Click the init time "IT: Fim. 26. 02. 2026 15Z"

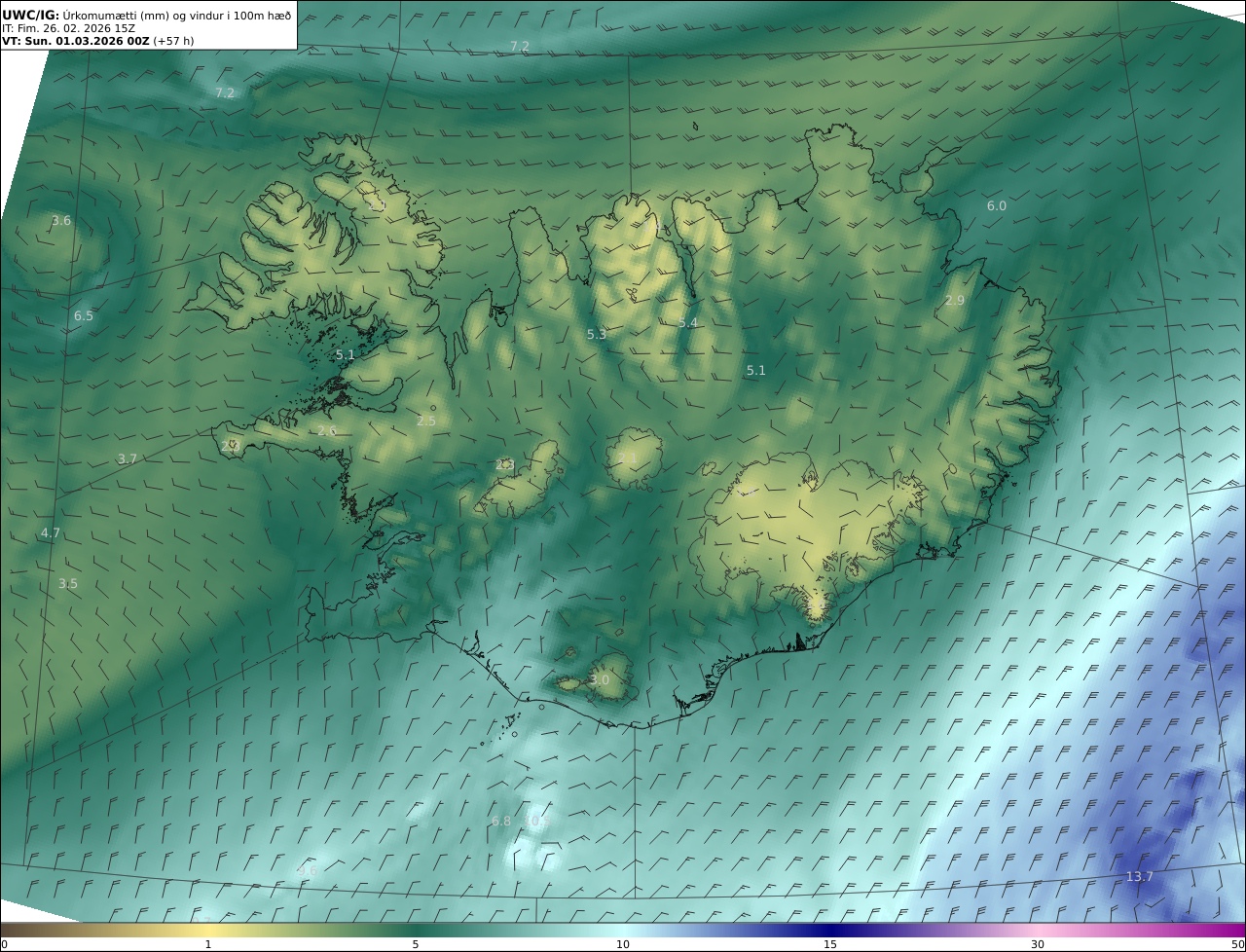pyautogui.click(x=68, y=28)
